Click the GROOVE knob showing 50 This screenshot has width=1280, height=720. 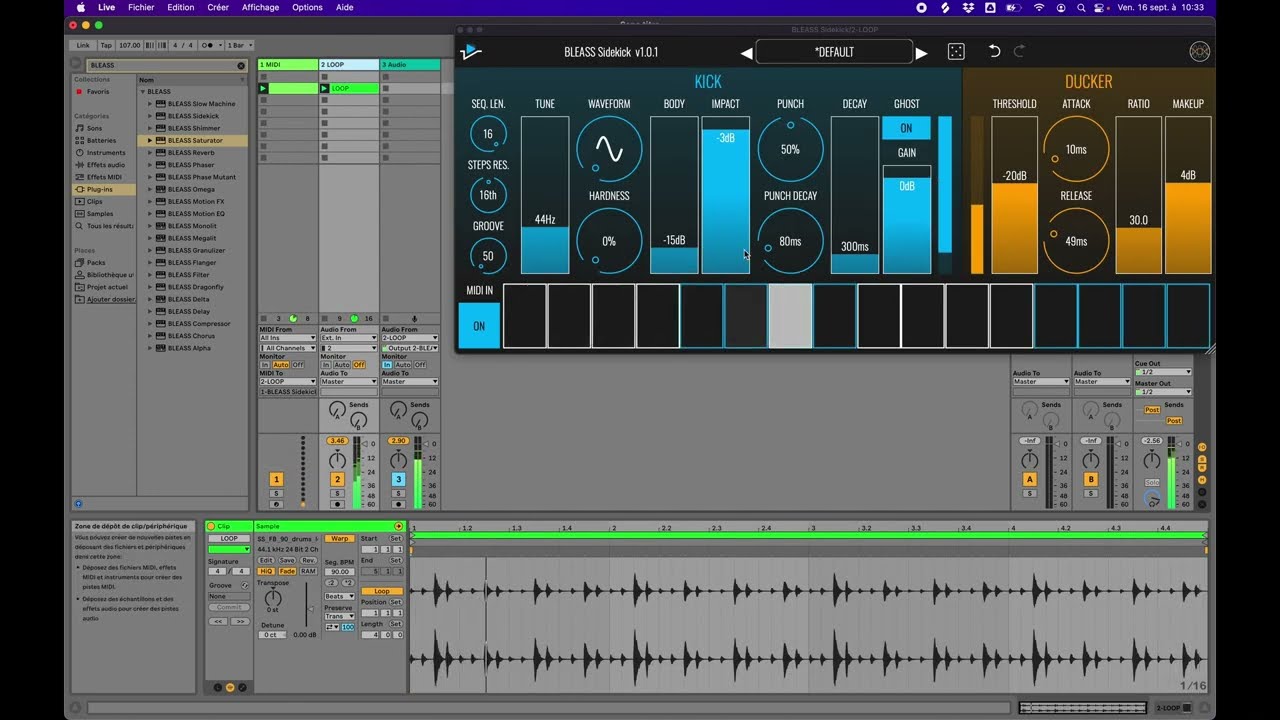pyautogui.click(x=488, y=256)
